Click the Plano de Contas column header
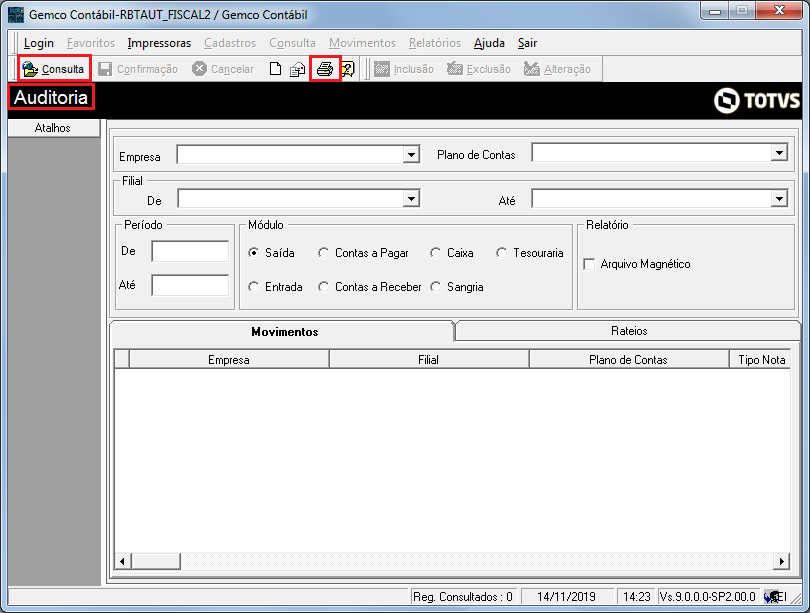Image resolution: width=810 pixels, height=613 pixels. (628, 359)
